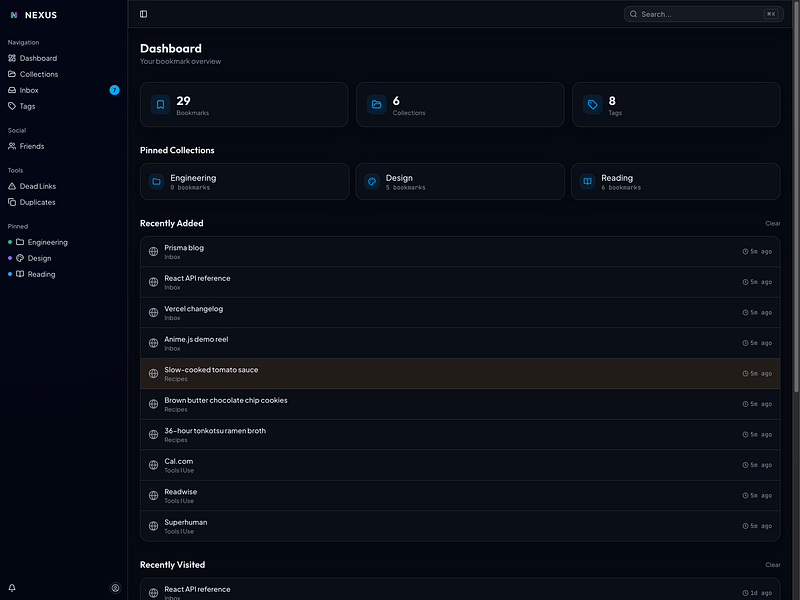Open Dead Links tool
The width and height of the screenshot is (800, 600).
click(x=63, y=186)
